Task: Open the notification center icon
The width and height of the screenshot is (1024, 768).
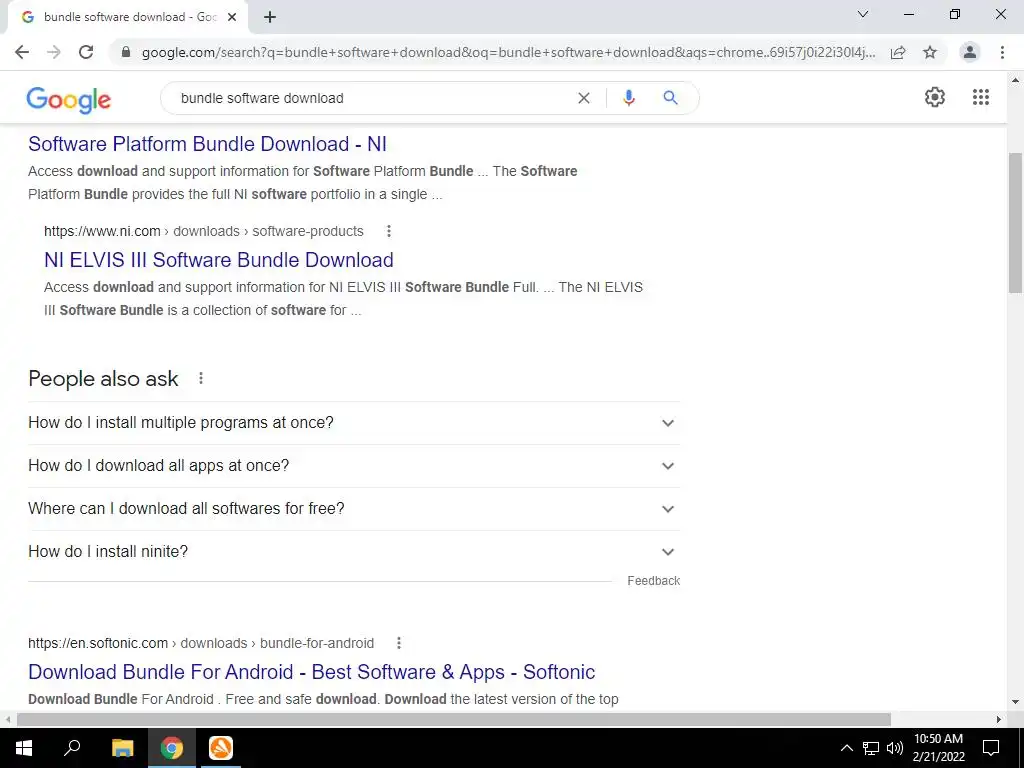Action: click(991, 748)
